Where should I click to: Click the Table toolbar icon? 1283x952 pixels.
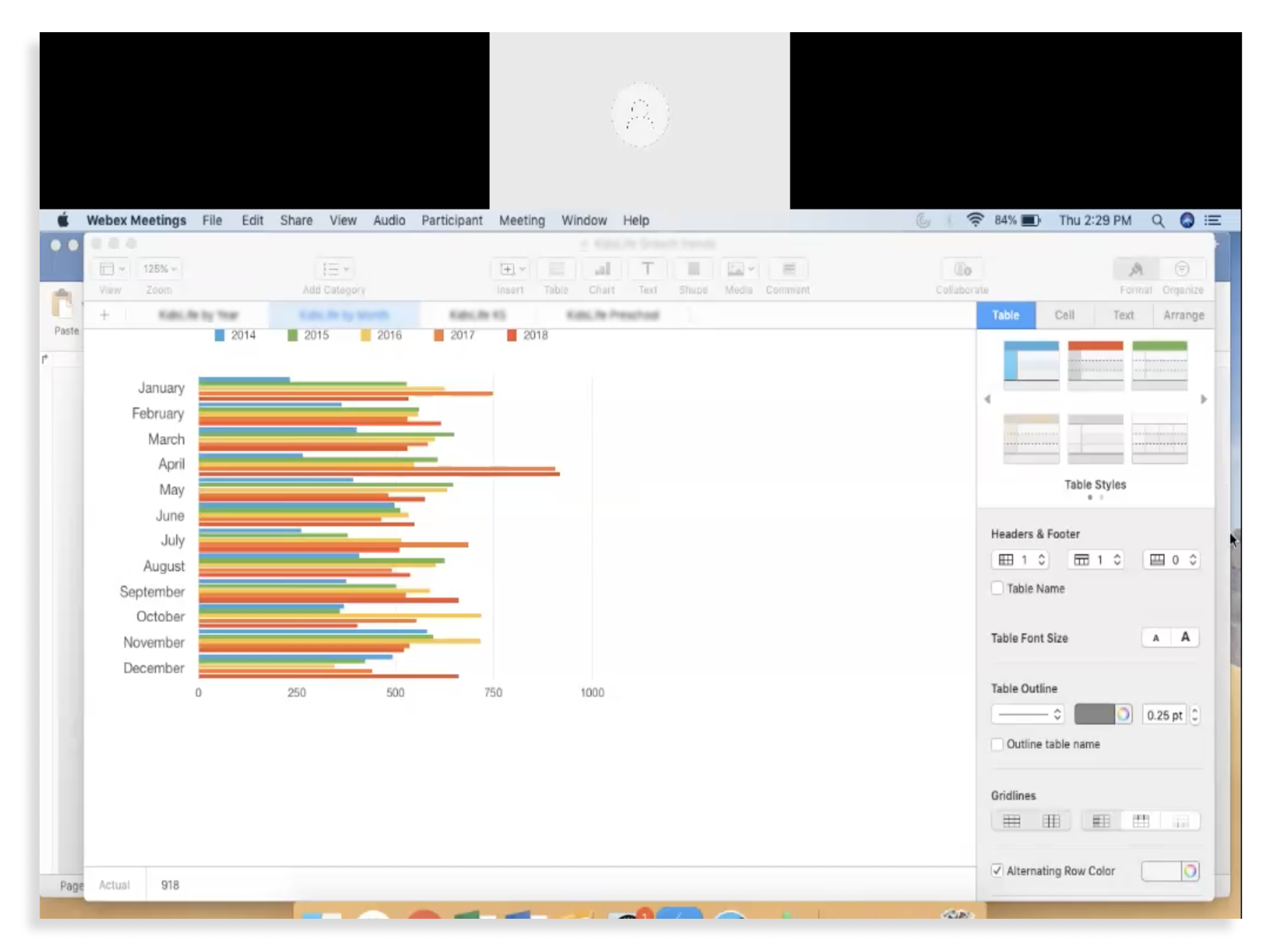556,270
